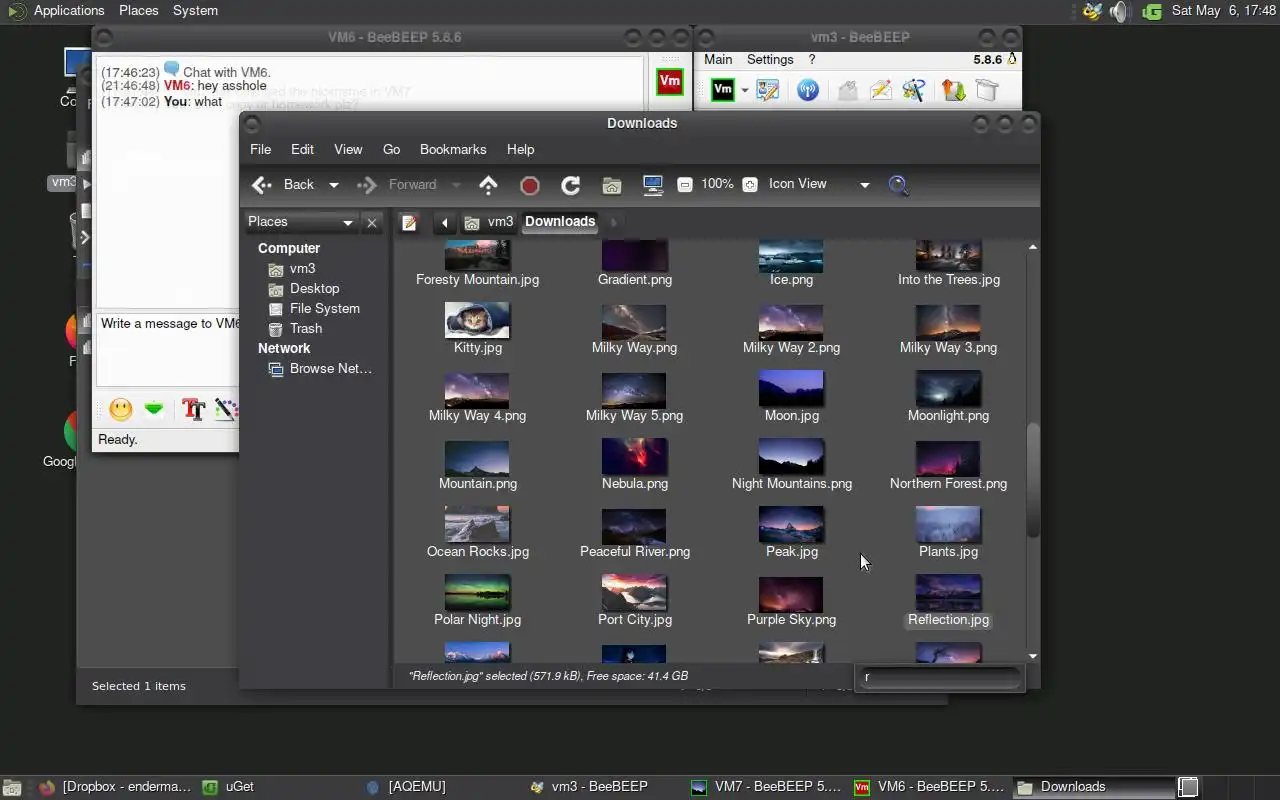Click the red Stop loading icon
Image resolution: width=1280 pixels, height=800 pixels.
point(530,185)
